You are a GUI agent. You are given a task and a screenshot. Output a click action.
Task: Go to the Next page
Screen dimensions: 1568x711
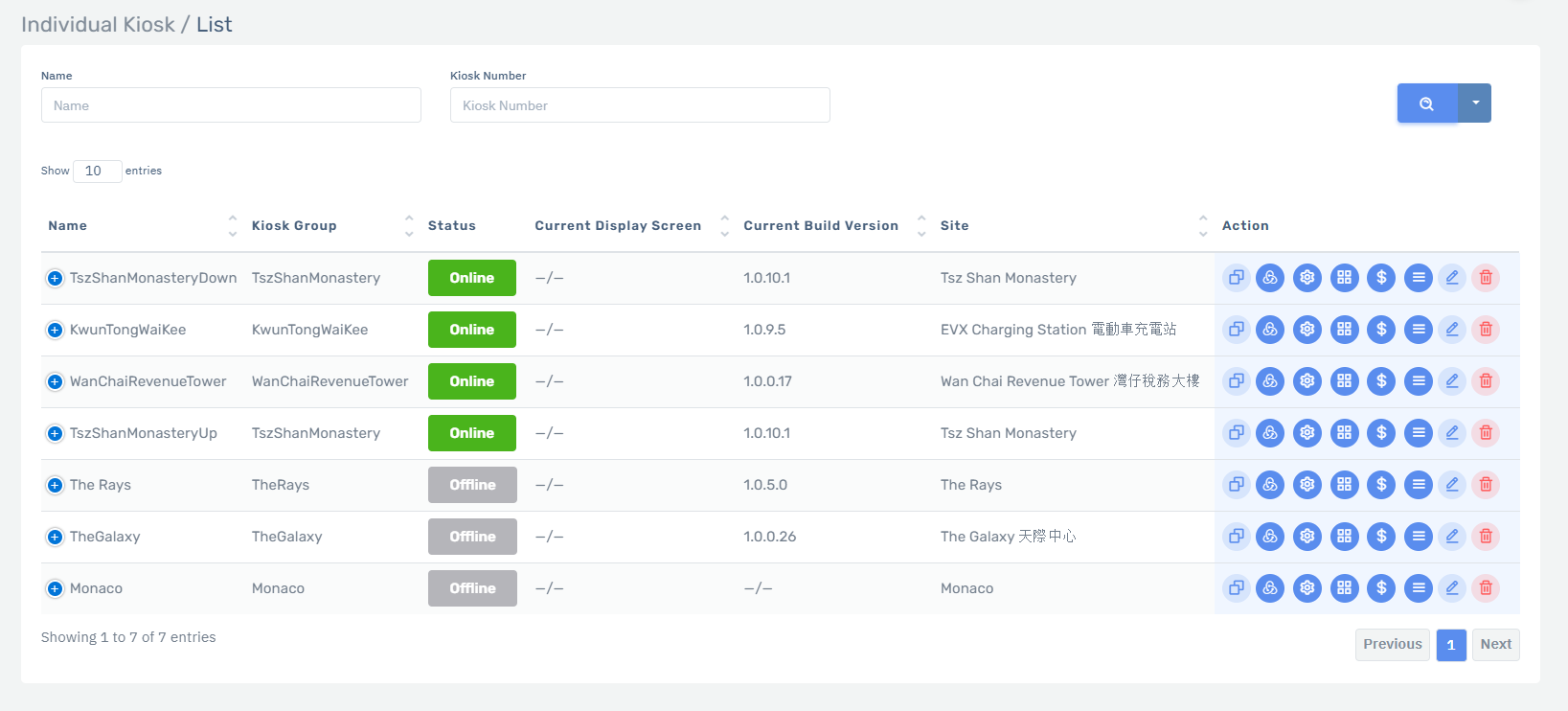click(x=1496, y=645)
